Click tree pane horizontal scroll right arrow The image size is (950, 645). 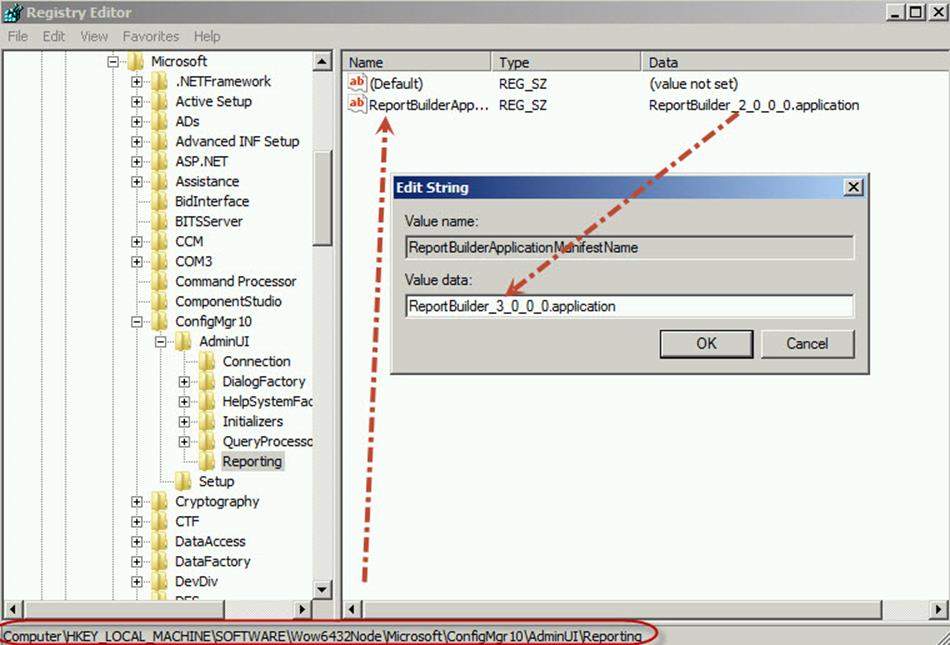click(302, 609)
